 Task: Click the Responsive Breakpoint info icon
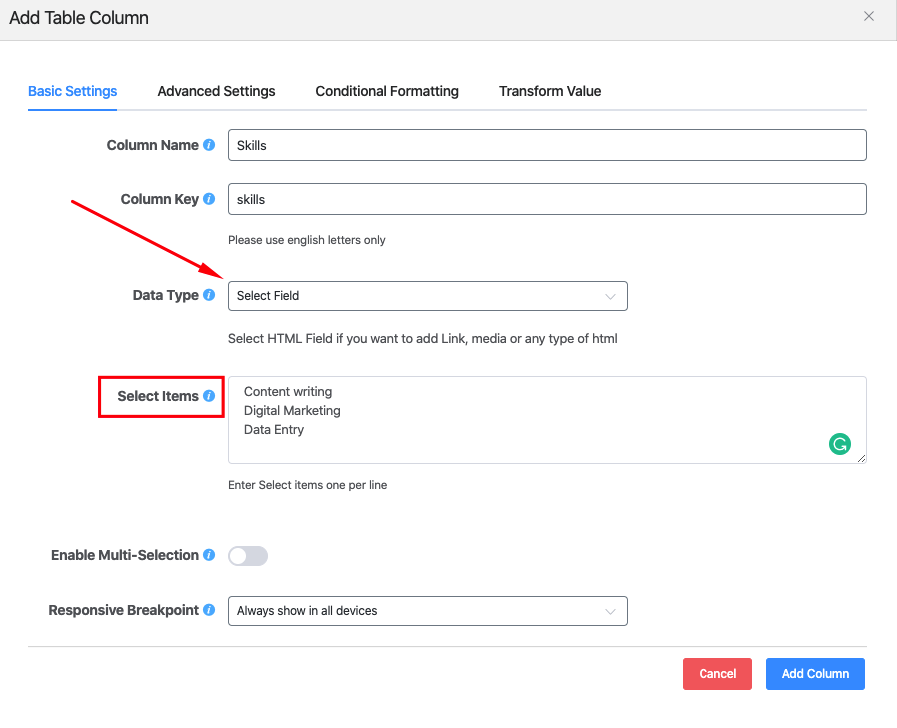click(x=209, y=610)
